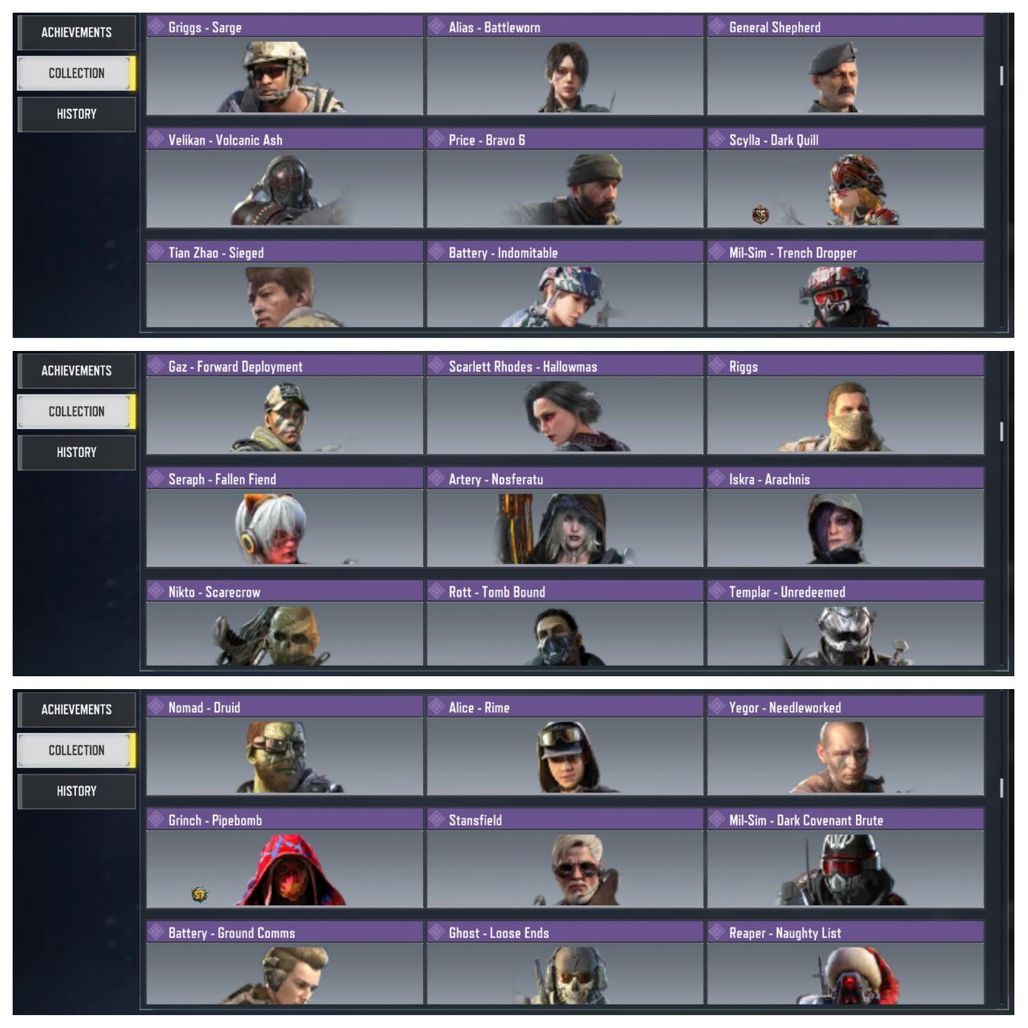Click the rarity diamond on Templar - Unredeemed
The image size is (1028, 1028).
pos(717,591)
